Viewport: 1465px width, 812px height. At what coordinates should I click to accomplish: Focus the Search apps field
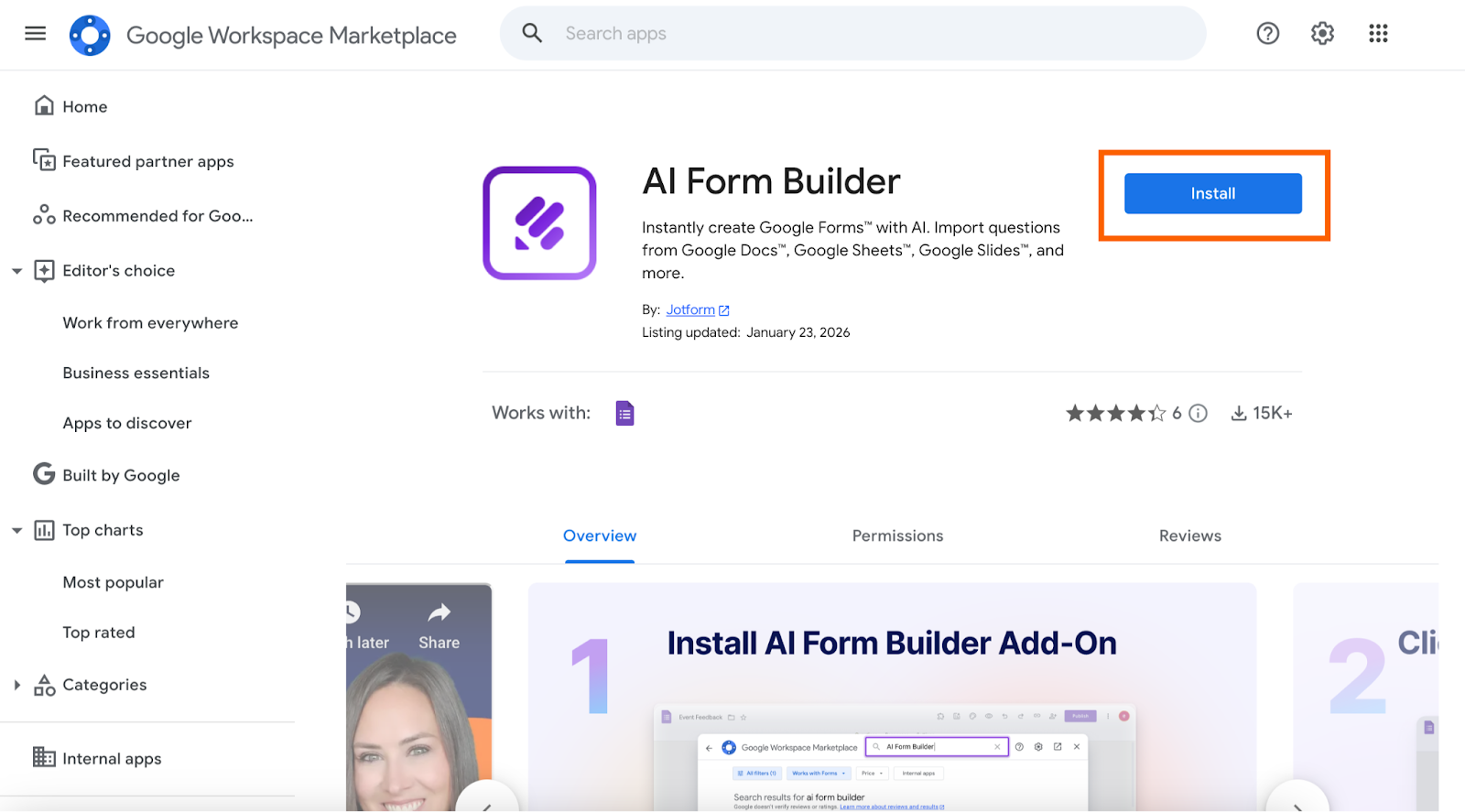pos(852,34)
